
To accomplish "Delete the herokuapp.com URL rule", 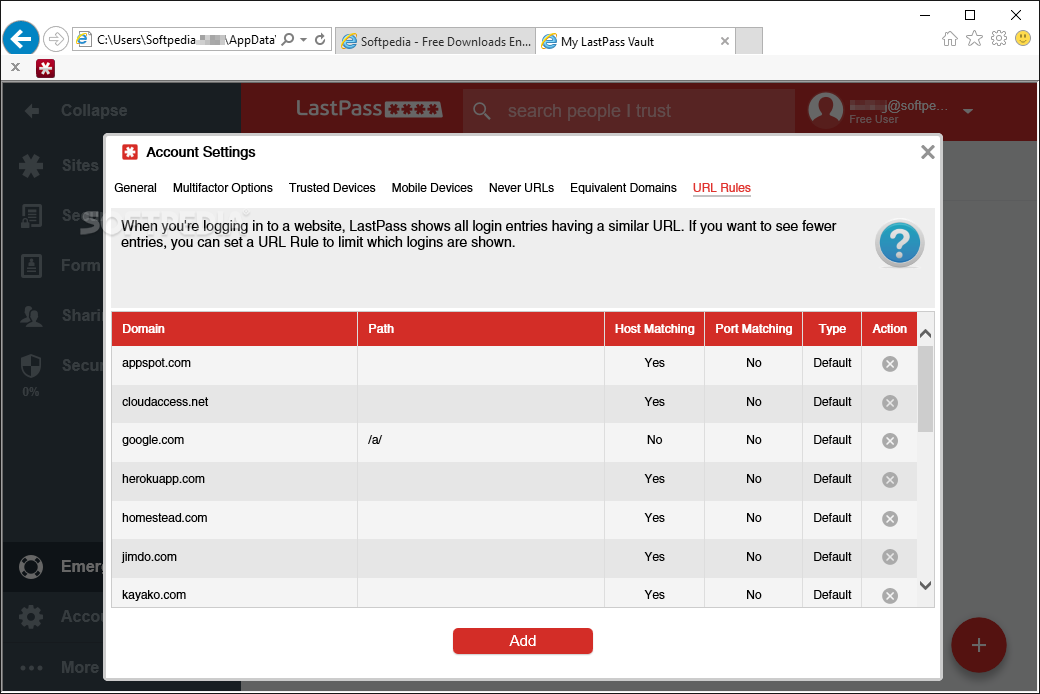I will pyautogui.click(x=889, y=480).
